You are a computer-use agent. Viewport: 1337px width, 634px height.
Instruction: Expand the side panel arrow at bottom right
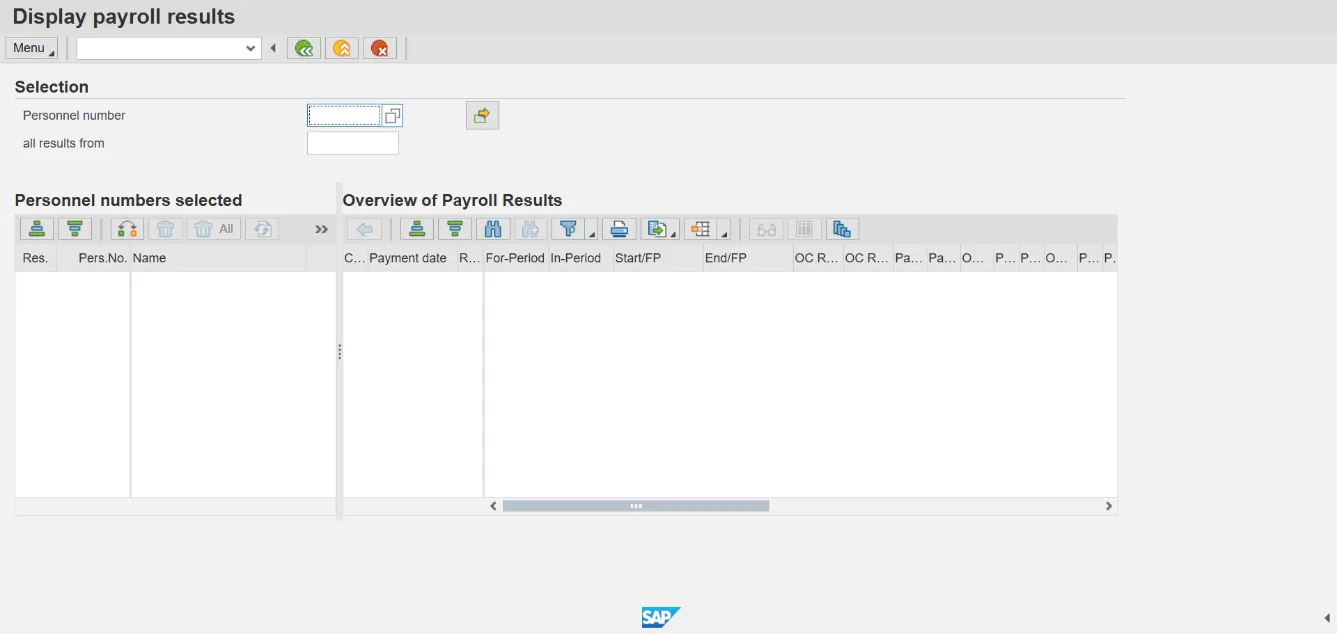click(1327, 618)
